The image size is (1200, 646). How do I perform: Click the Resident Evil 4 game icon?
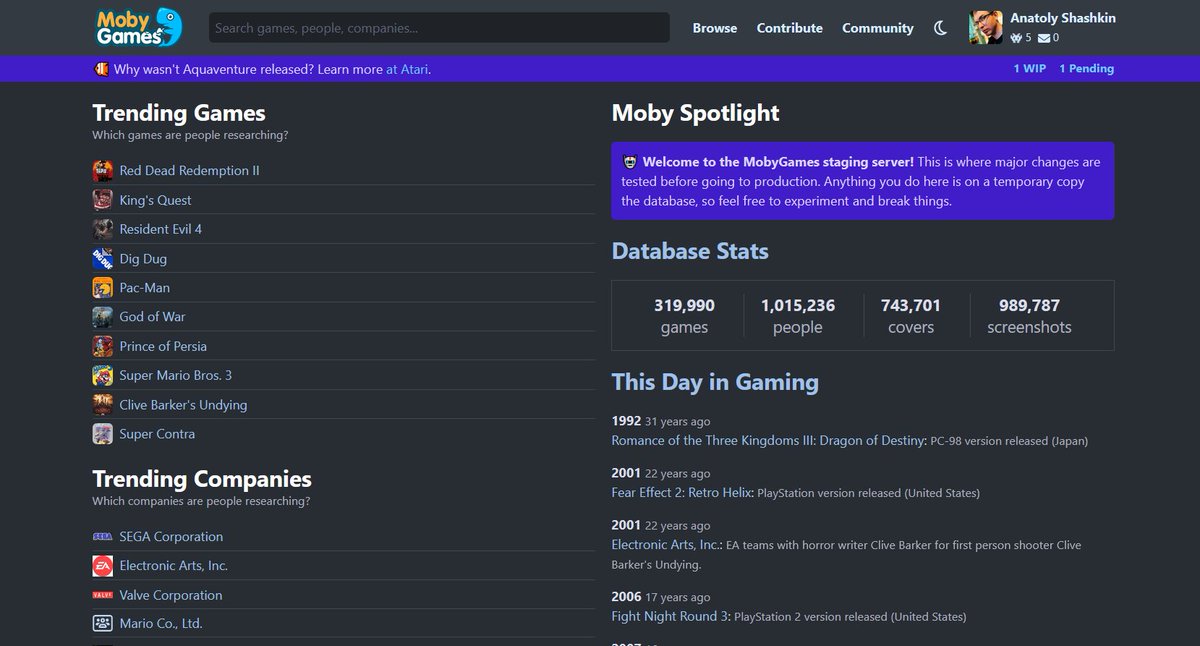coord(103,229)
